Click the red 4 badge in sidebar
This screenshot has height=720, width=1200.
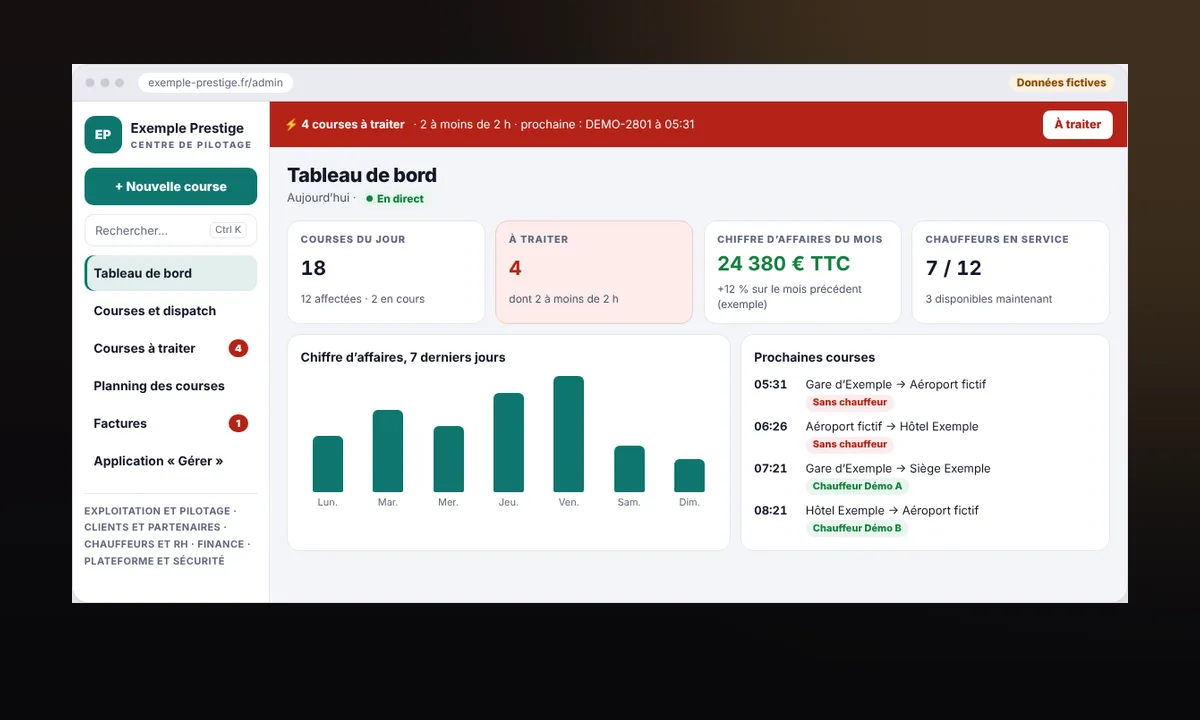pyautogui.click(x=238, y=348)
